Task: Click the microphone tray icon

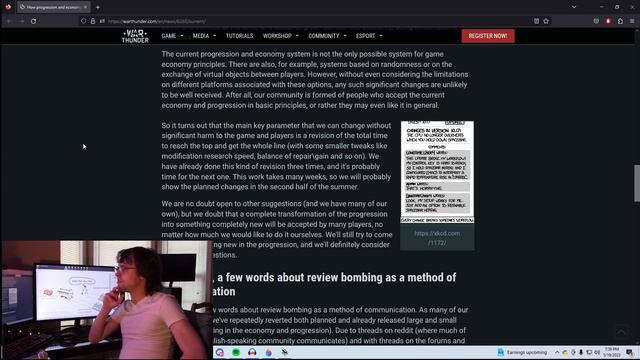Action: [581, 352]
